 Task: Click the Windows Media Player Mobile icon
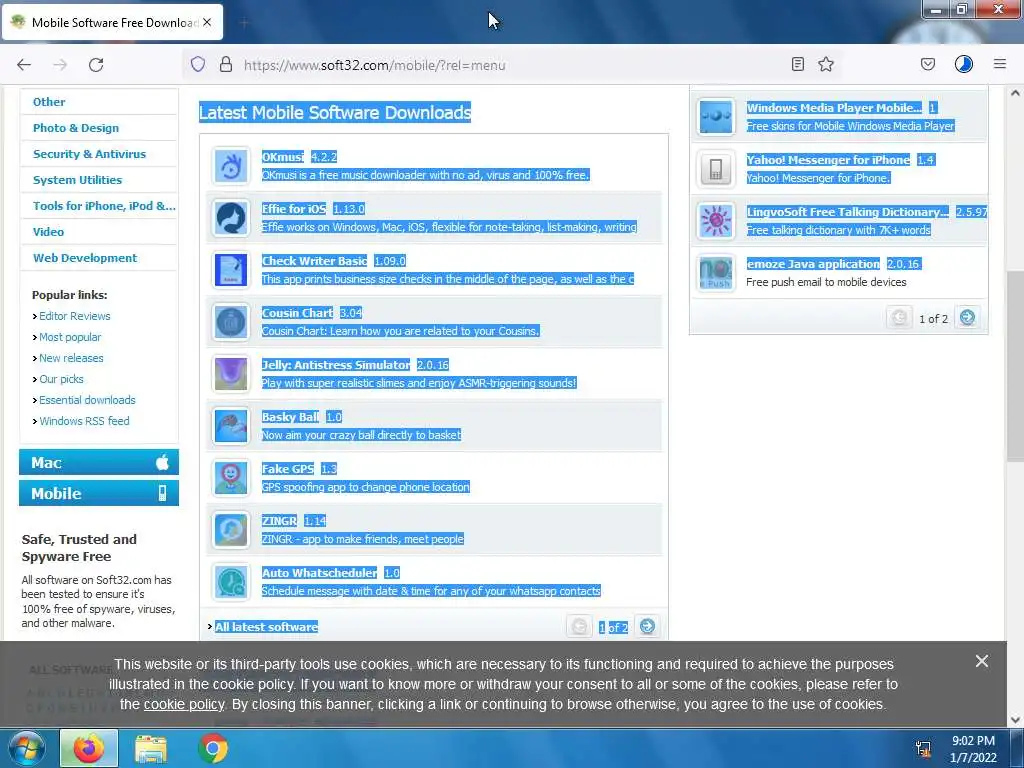pyautogui.click(x=716, y=117)
